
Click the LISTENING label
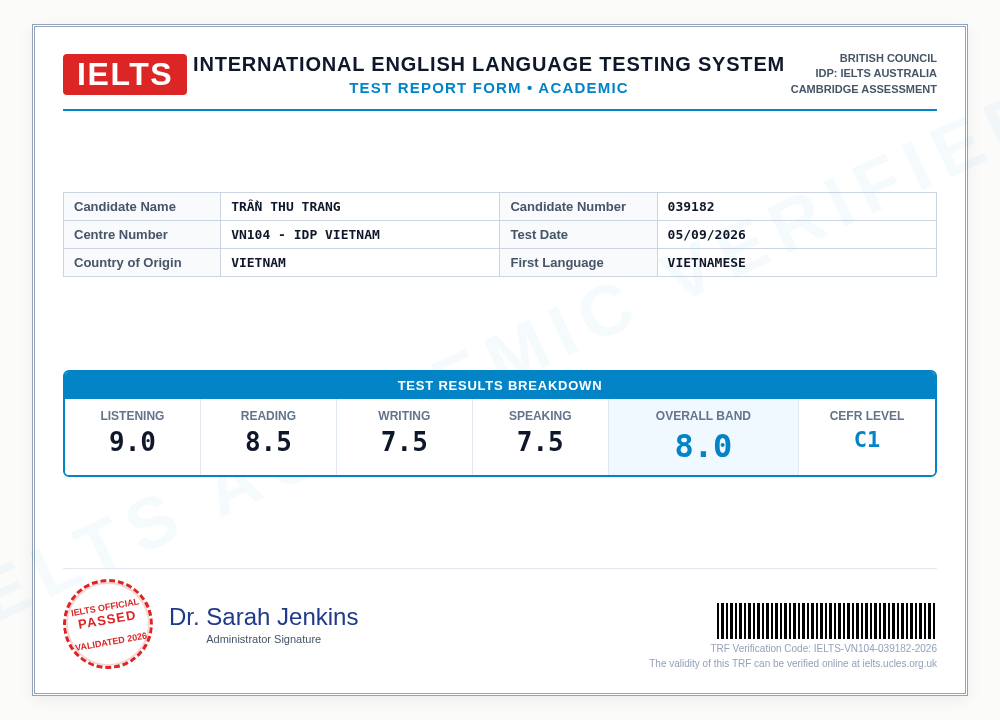(132, 416)
